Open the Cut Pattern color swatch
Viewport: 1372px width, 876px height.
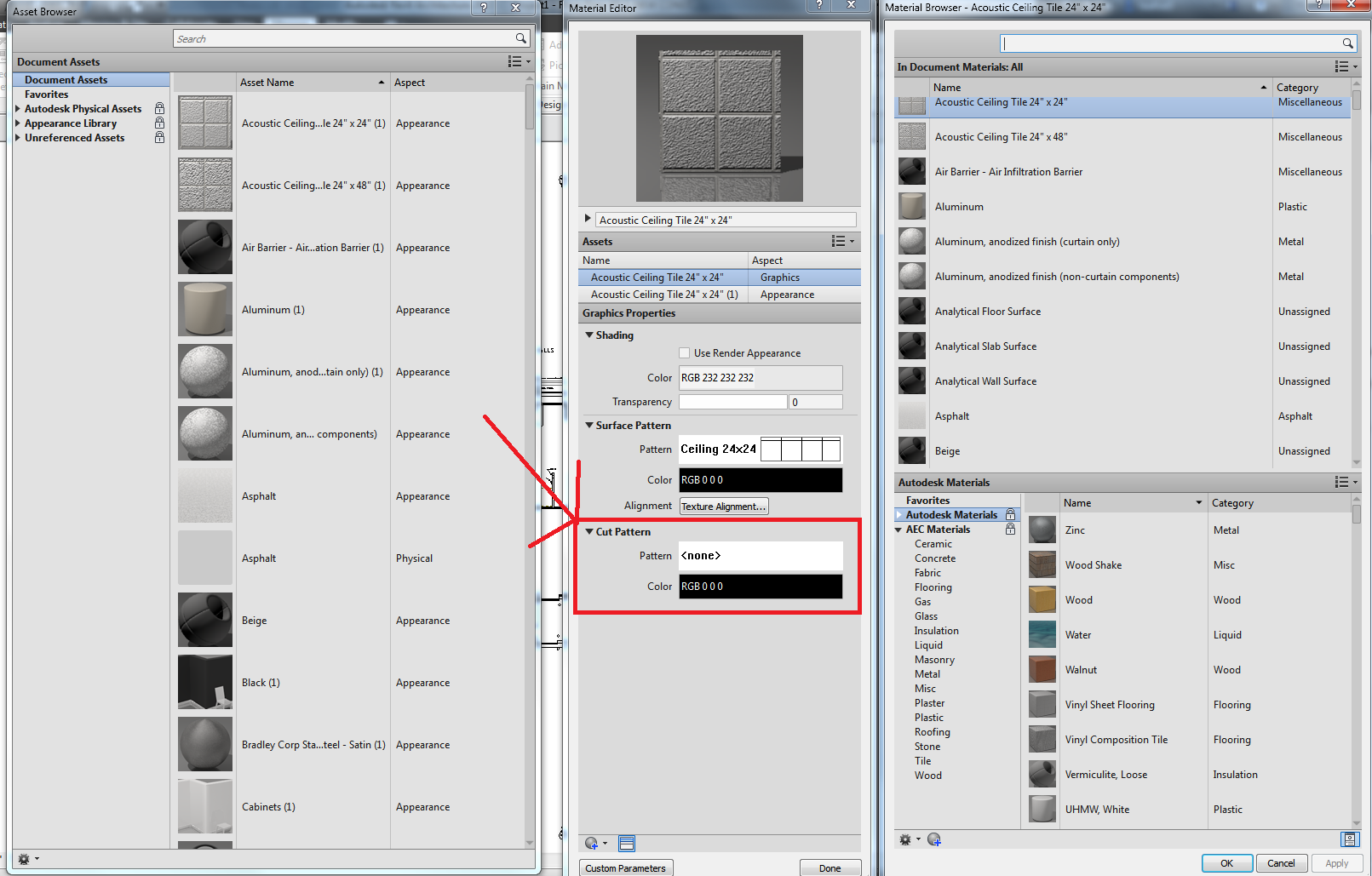click(x=761, y=587)
